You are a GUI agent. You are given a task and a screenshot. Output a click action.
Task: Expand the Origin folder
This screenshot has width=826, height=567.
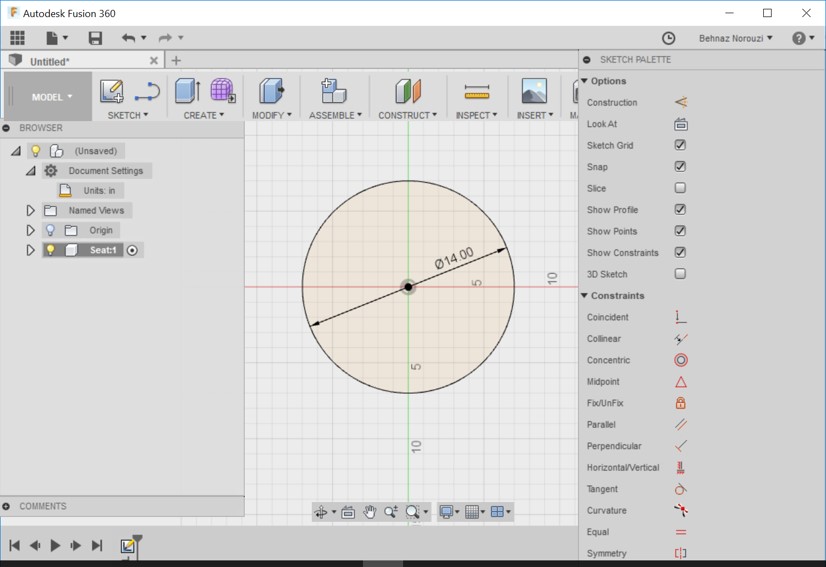pos(30,230)
